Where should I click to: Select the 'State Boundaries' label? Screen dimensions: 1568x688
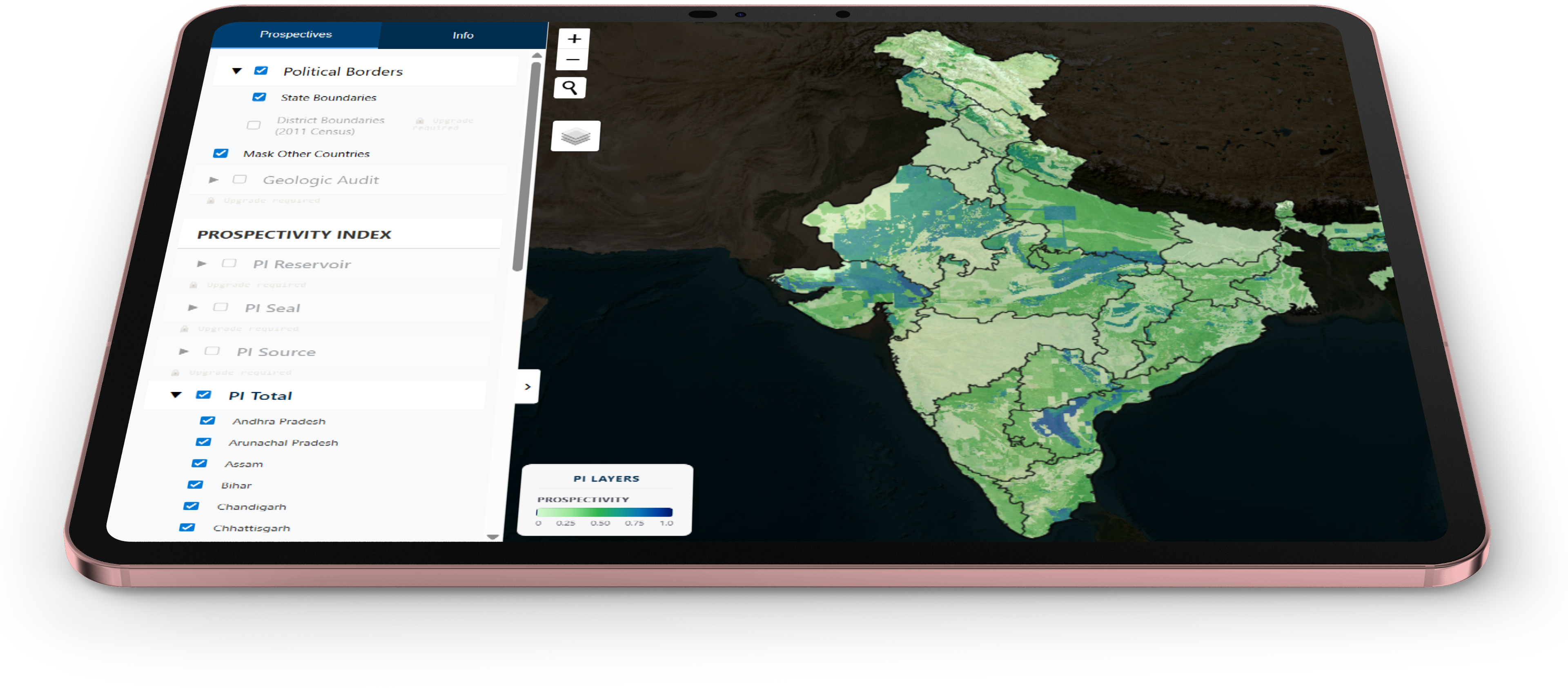[x=329, y=98]
